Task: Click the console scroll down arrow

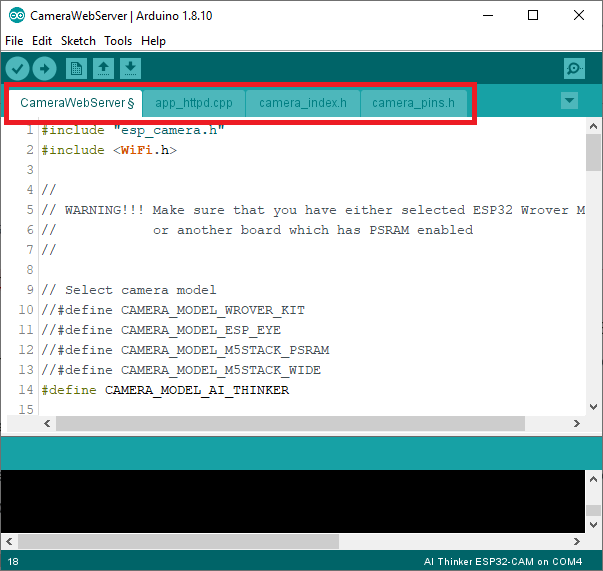Action: point(593,525)
